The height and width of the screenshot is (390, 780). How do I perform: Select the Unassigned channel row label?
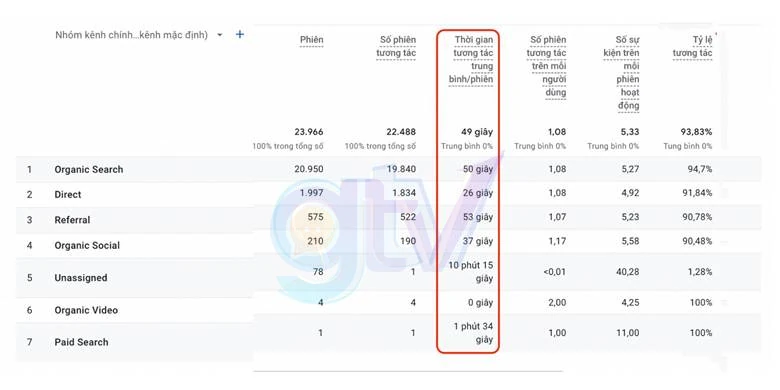(x=81, y=278)
